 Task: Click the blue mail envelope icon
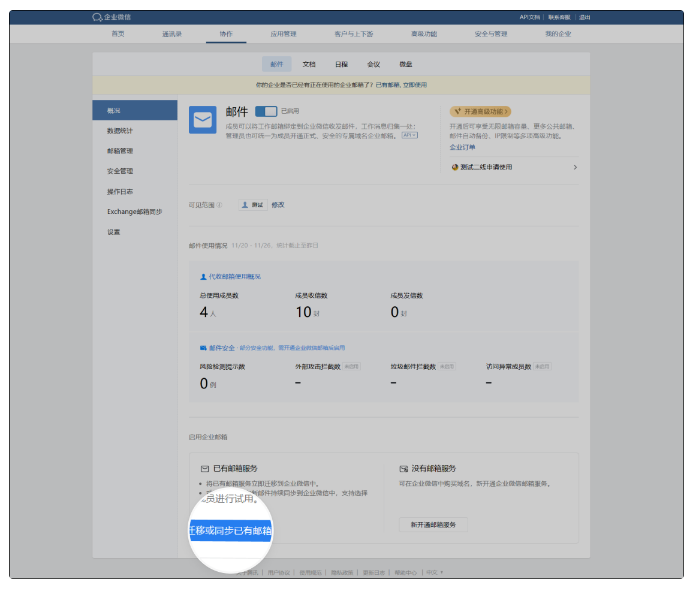pos(203,120)
